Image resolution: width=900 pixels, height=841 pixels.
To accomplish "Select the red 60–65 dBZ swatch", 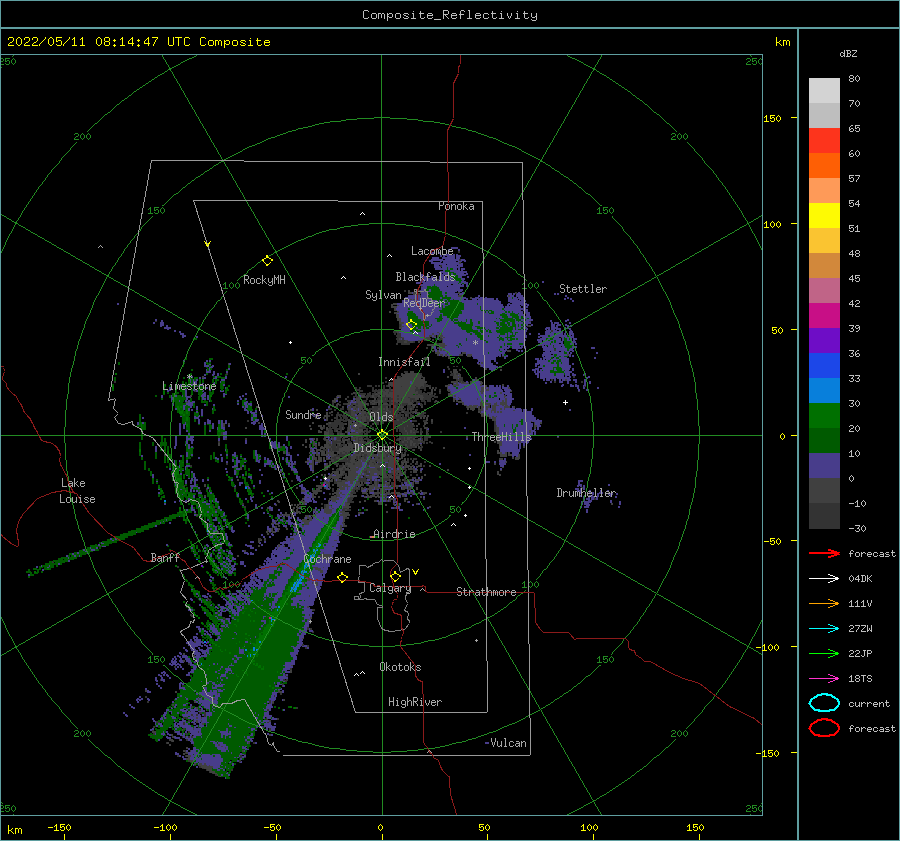I will (x=824, y=141).
